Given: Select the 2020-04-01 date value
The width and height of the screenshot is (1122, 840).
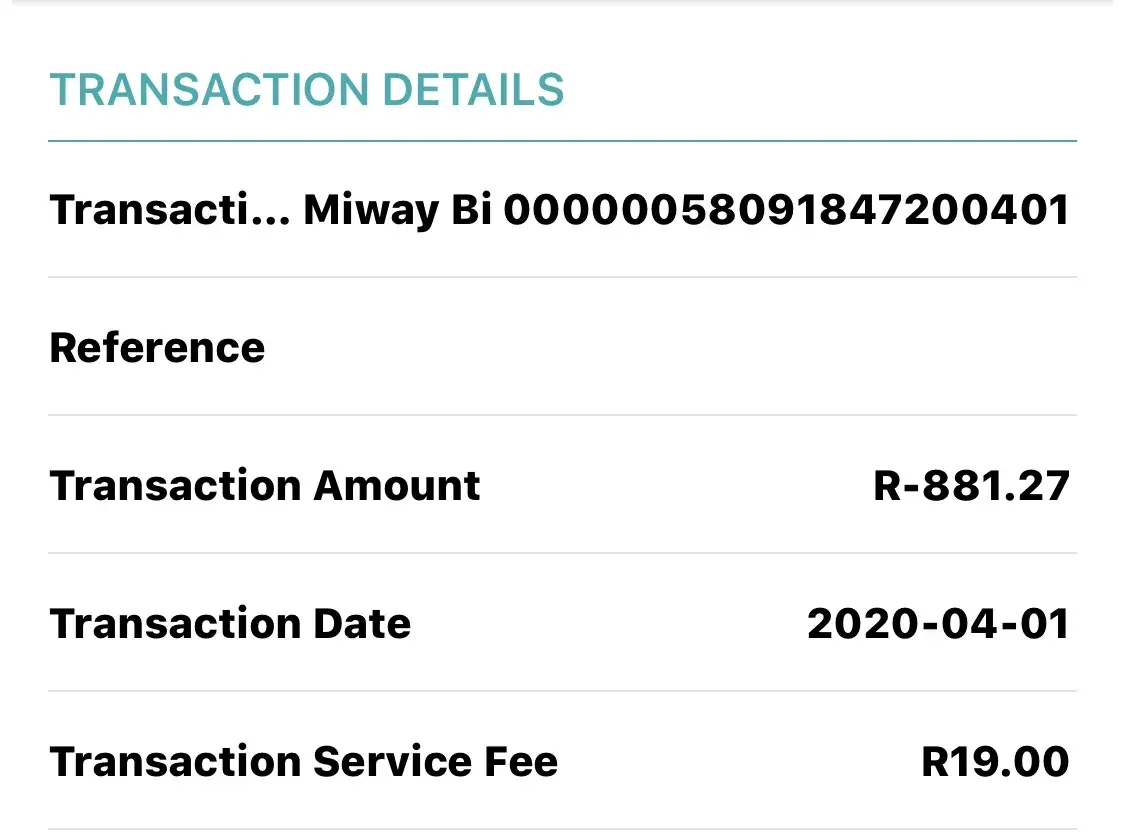Looking at the screenshot, I should pyautogui.click(x=938, y=624).
